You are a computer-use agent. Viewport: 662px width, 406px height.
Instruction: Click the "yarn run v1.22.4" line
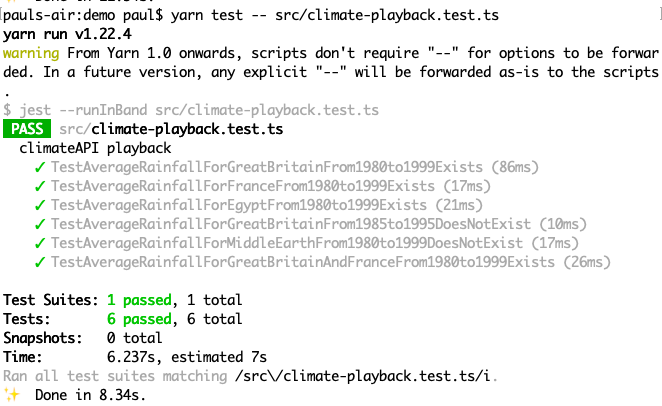[x=67, y=33]
